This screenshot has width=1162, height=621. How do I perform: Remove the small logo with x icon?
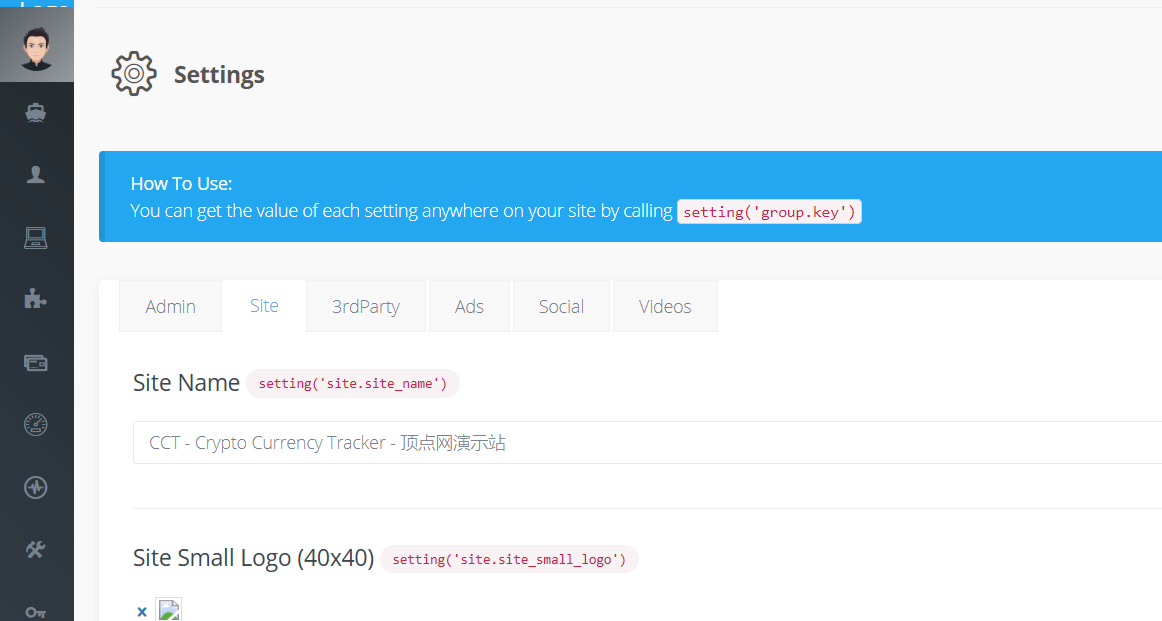coord(142,611)
